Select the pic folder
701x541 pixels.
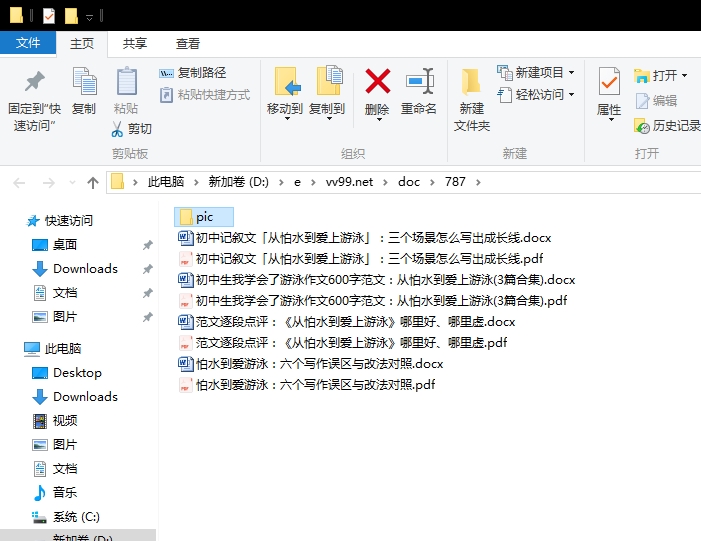[x=204, y=217]
